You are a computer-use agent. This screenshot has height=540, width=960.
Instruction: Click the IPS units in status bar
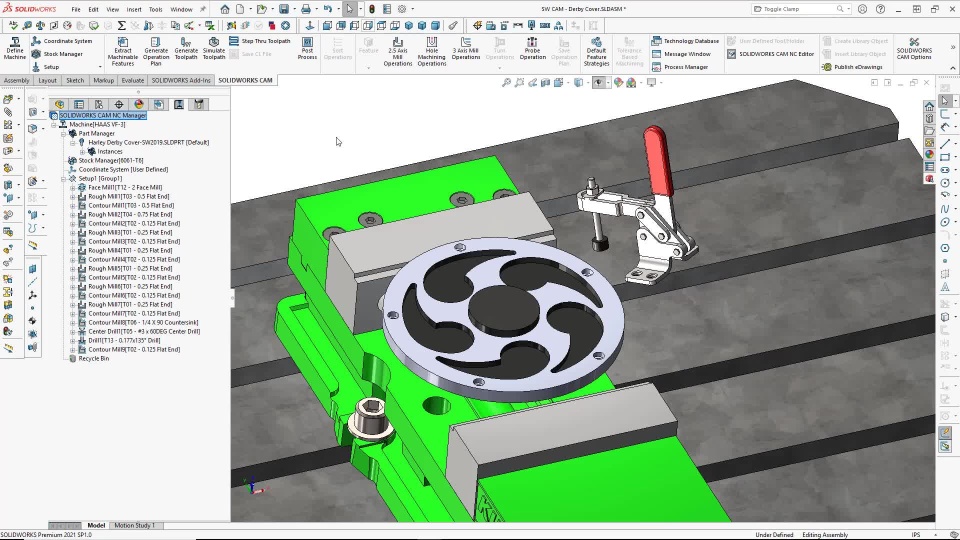click(916, 534)
